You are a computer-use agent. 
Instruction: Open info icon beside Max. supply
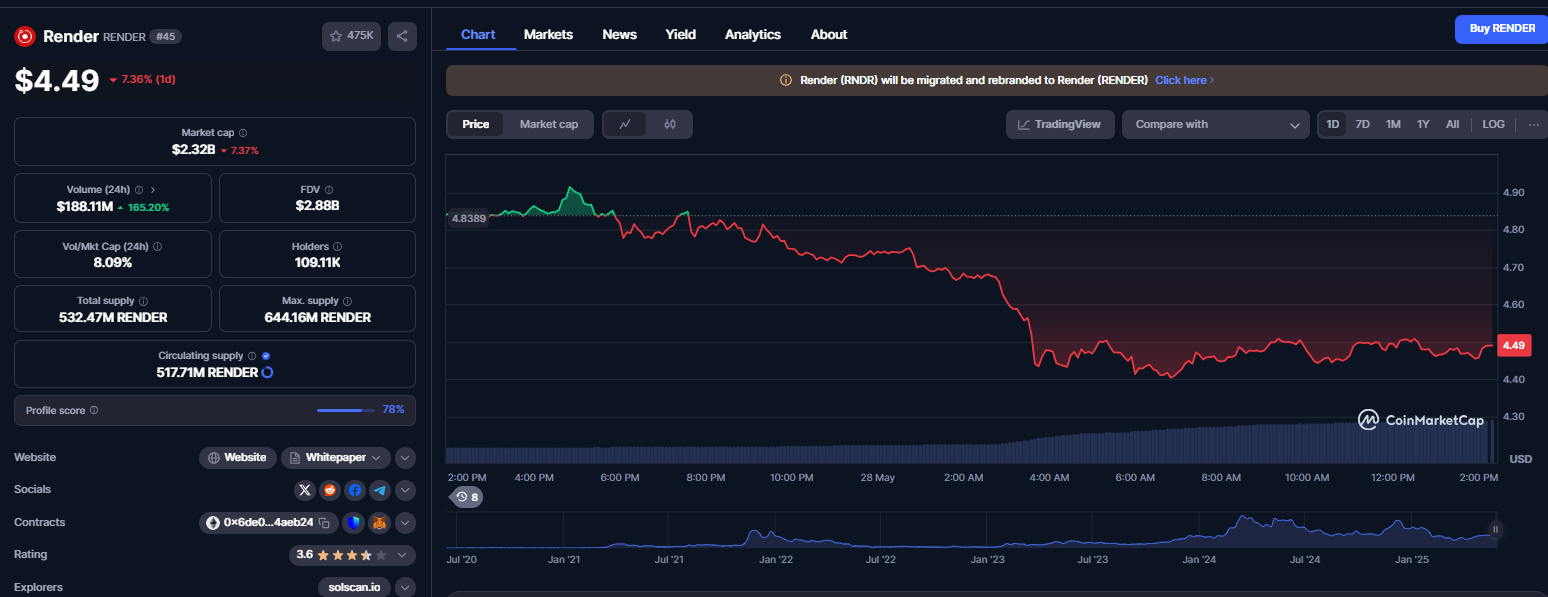(348, 301)
